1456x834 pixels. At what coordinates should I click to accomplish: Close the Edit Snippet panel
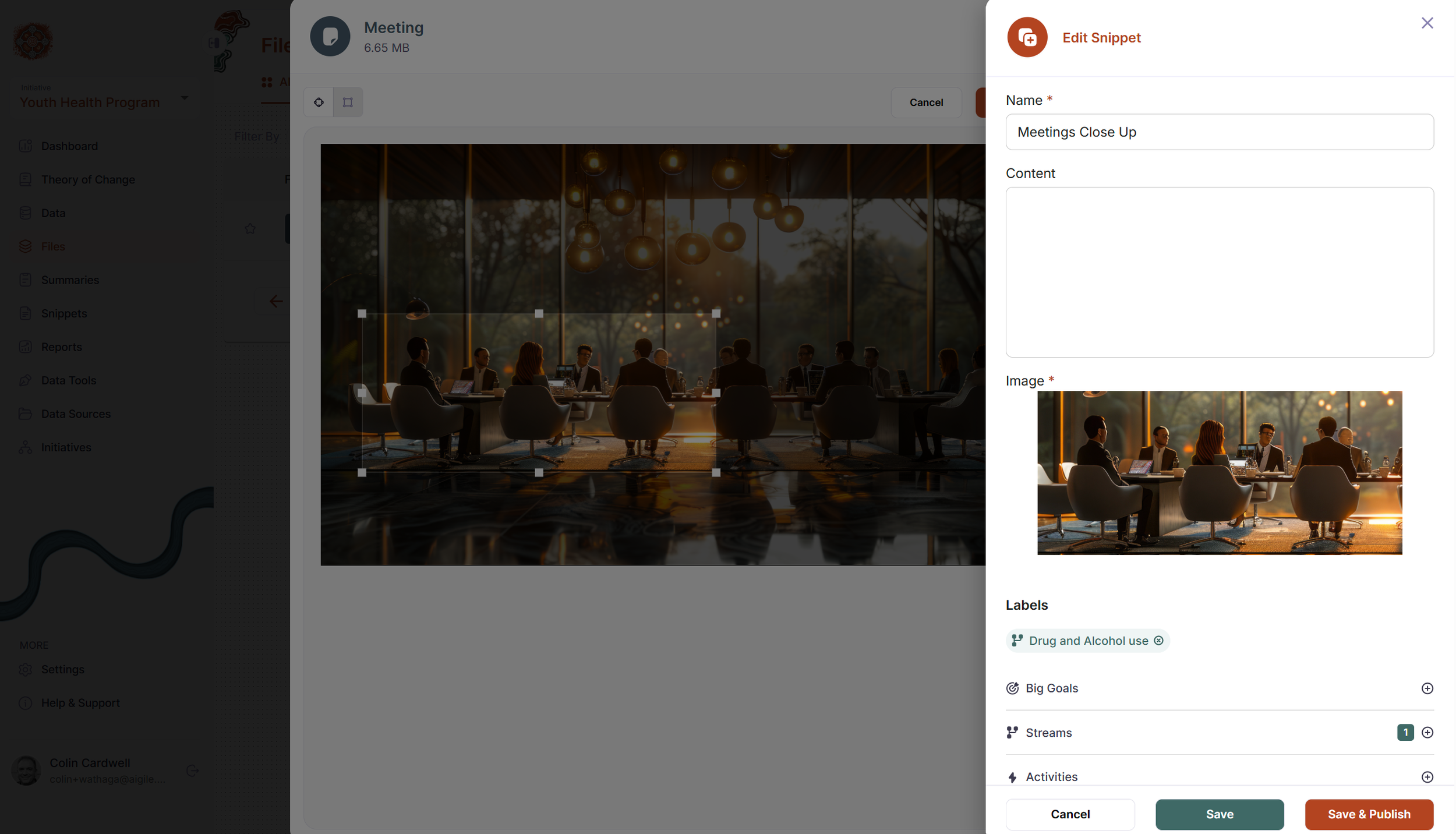(x=1426, y=23)
